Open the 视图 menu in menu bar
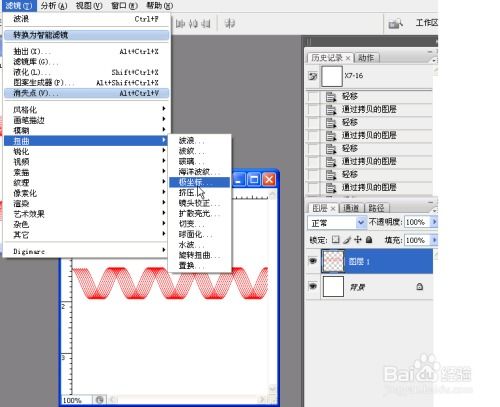500x407 pixels. pyautogui.click(x=89, y=6)
